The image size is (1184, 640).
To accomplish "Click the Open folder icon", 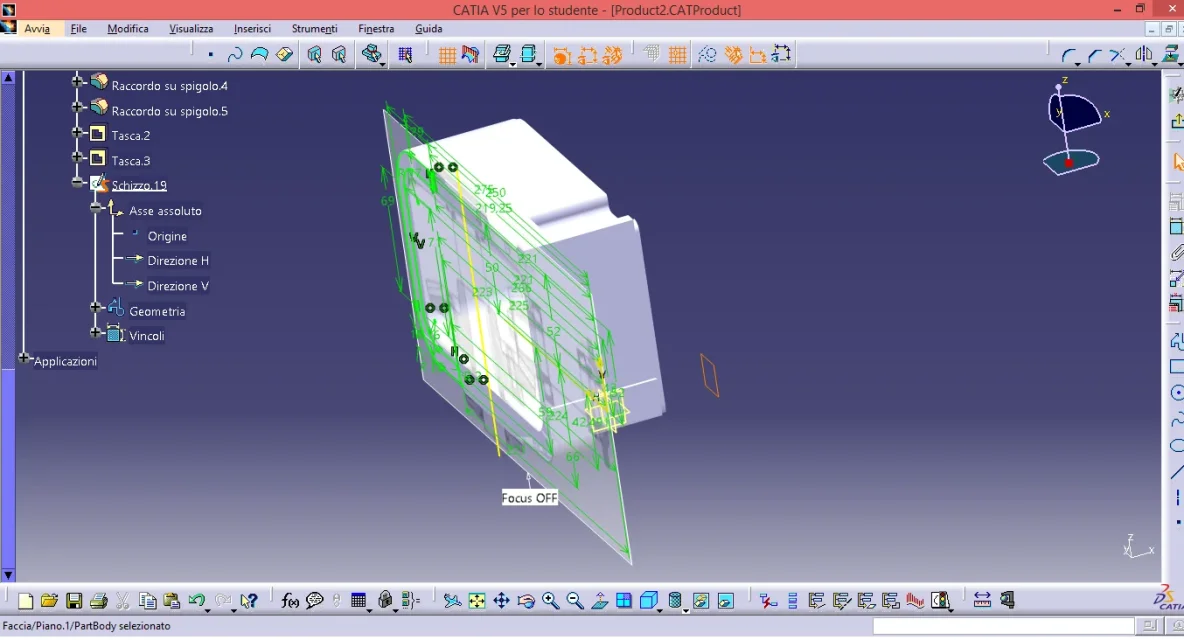I will click(x=49, y=601).
